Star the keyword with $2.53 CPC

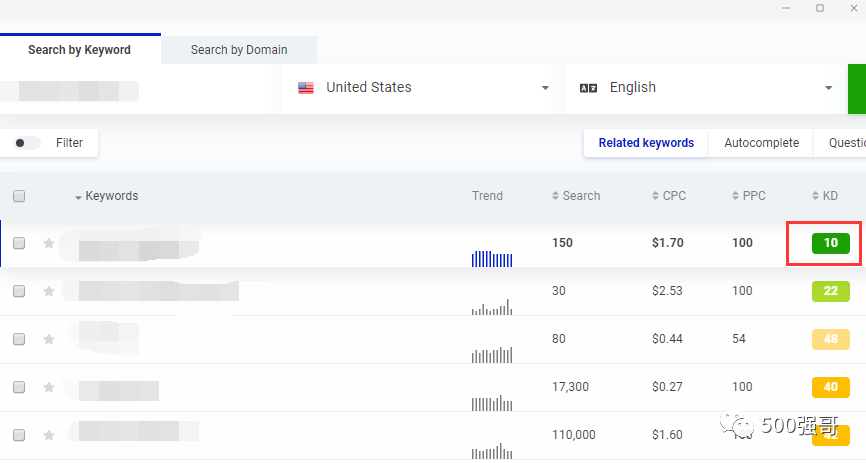click(49, 291)
